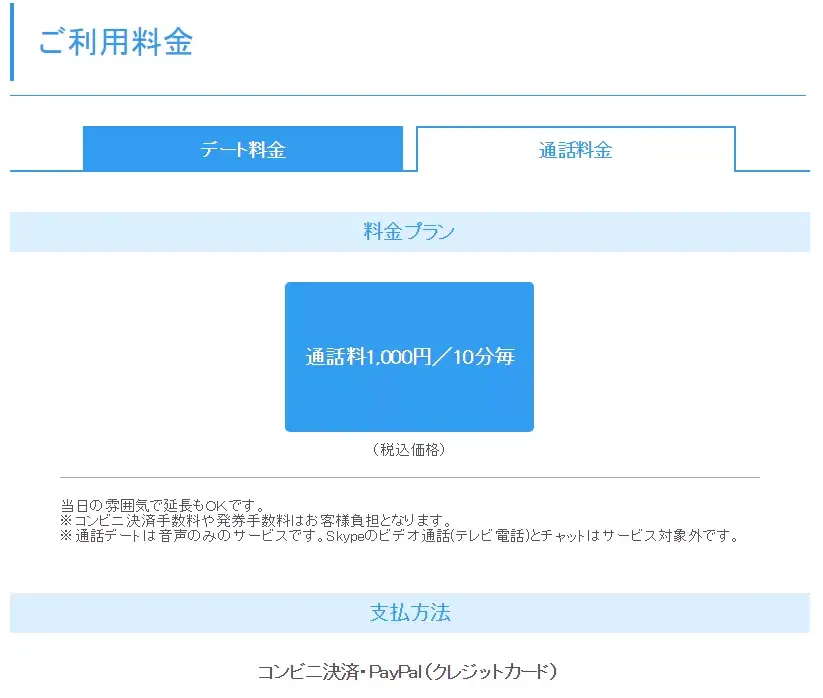Click the コンビニ決済・PayPal（クレジットカード） text

[408, 671]
